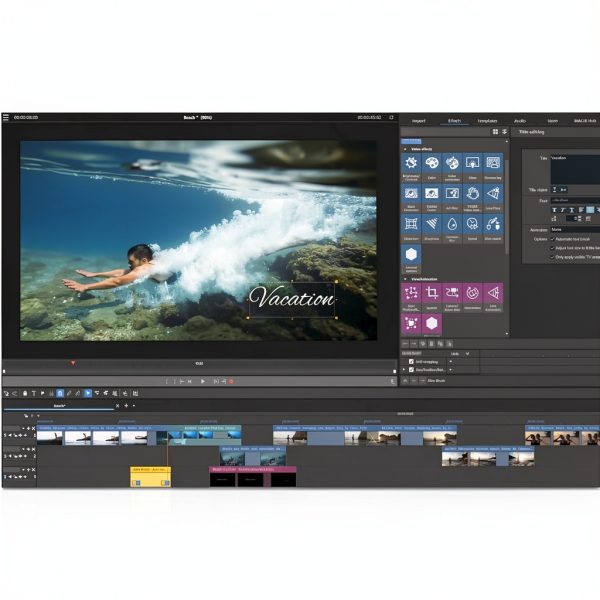Image resolution: width=600 pixels, height=600 pixels.
Task: Toggle the Size/Position/Rotation keyframe checkbox
Action: click(411, 370)
